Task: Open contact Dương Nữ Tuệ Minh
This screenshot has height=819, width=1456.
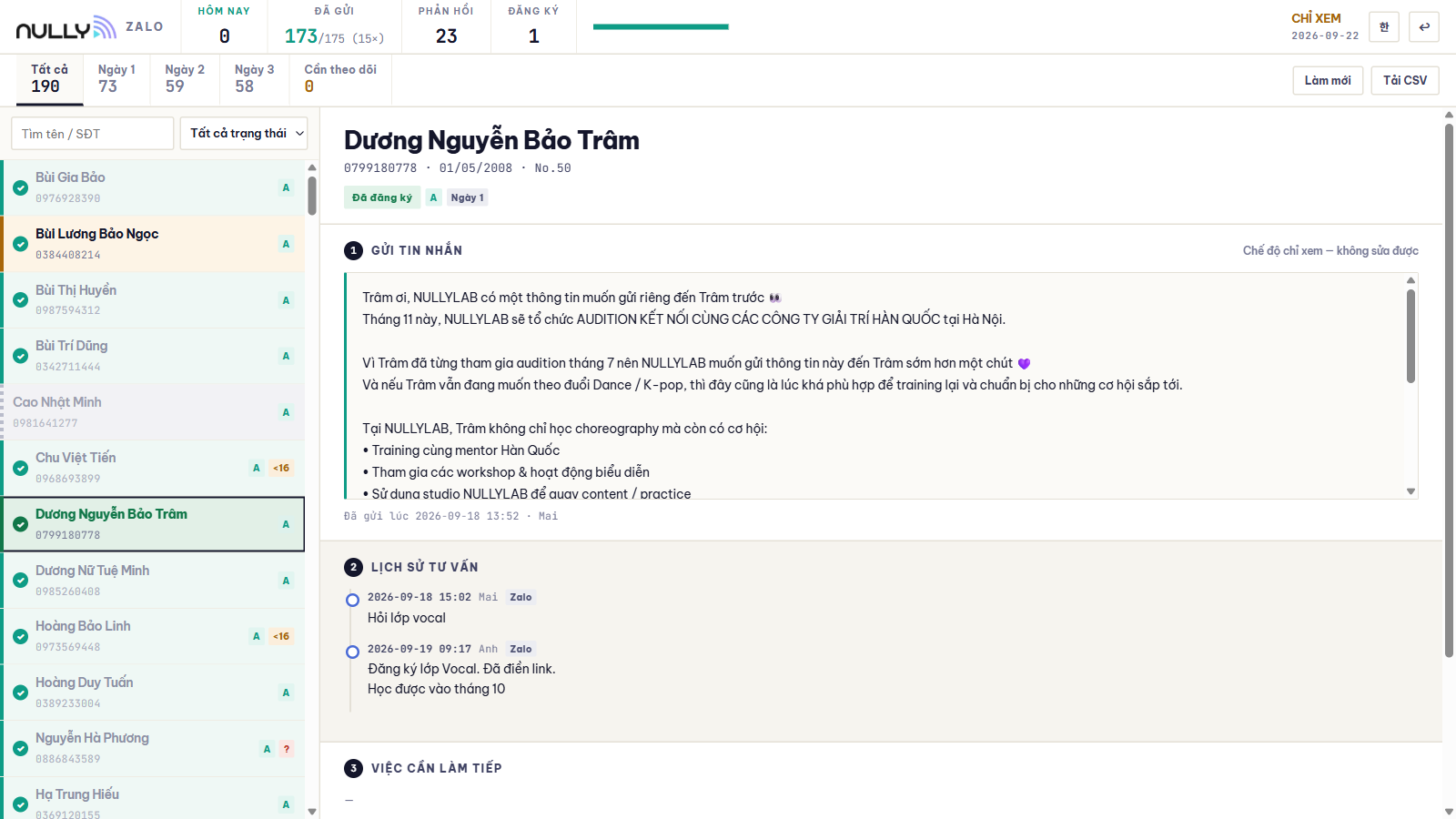Action: click(x=153, y=581)
